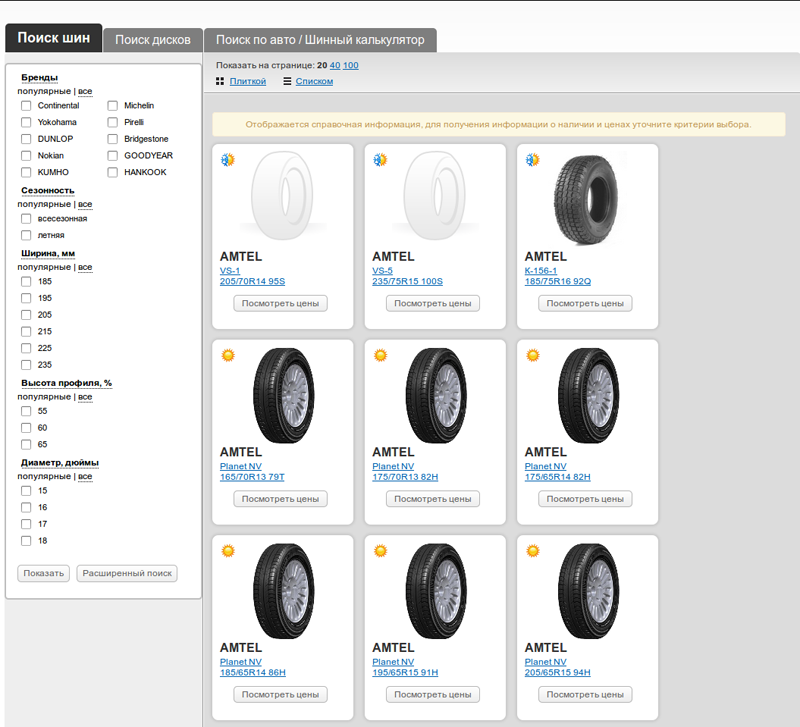Viewport: 800px width, 727px height.
Task: Switch to Плиткой tile view
Action: 247,81
